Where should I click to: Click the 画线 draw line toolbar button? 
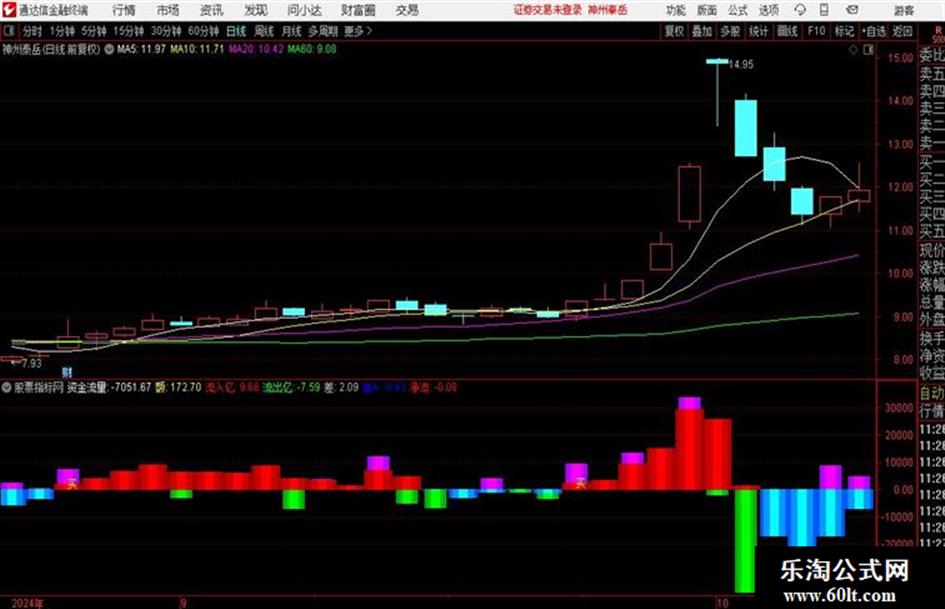(787, 31)
